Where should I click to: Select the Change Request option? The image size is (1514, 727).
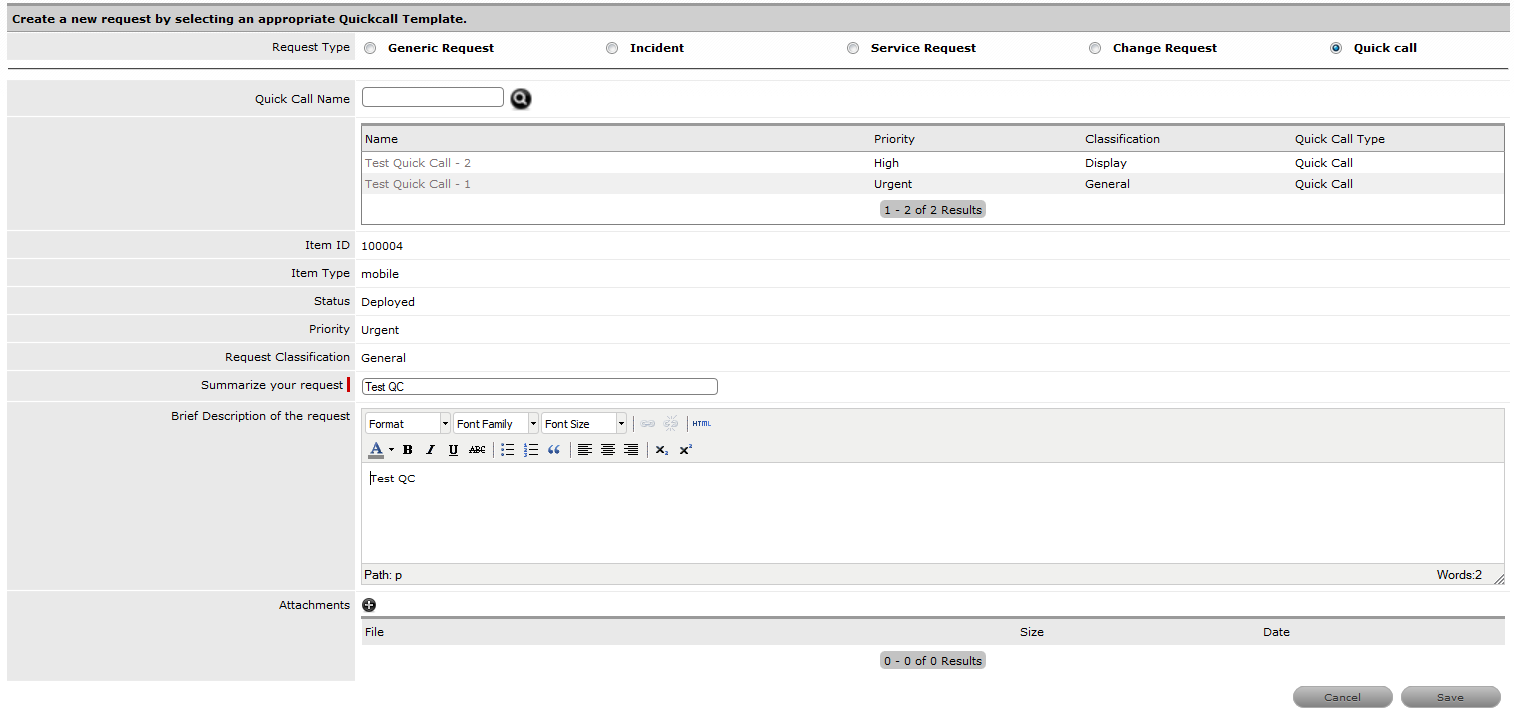click(x=1095, y=48)
